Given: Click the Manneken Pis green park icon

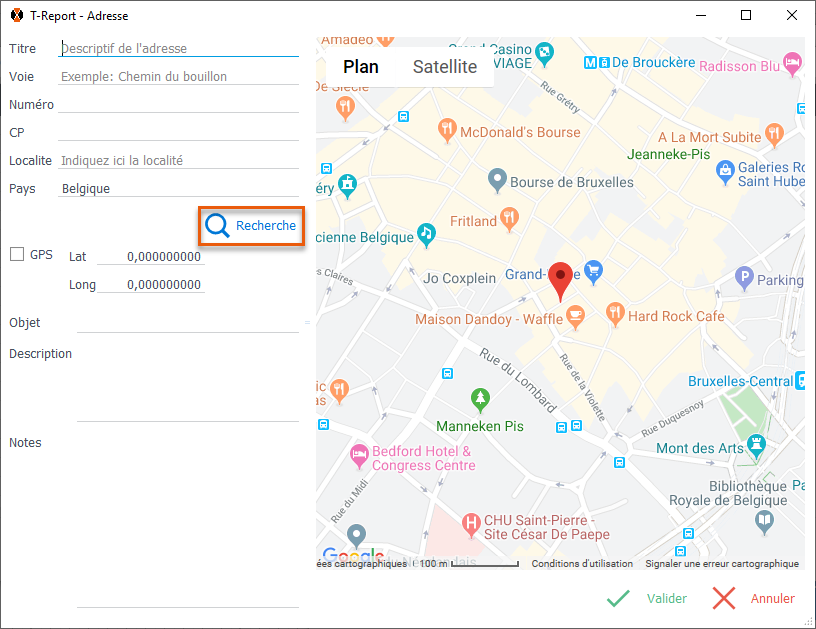Looking at the screenshot, I should (480, 399).
